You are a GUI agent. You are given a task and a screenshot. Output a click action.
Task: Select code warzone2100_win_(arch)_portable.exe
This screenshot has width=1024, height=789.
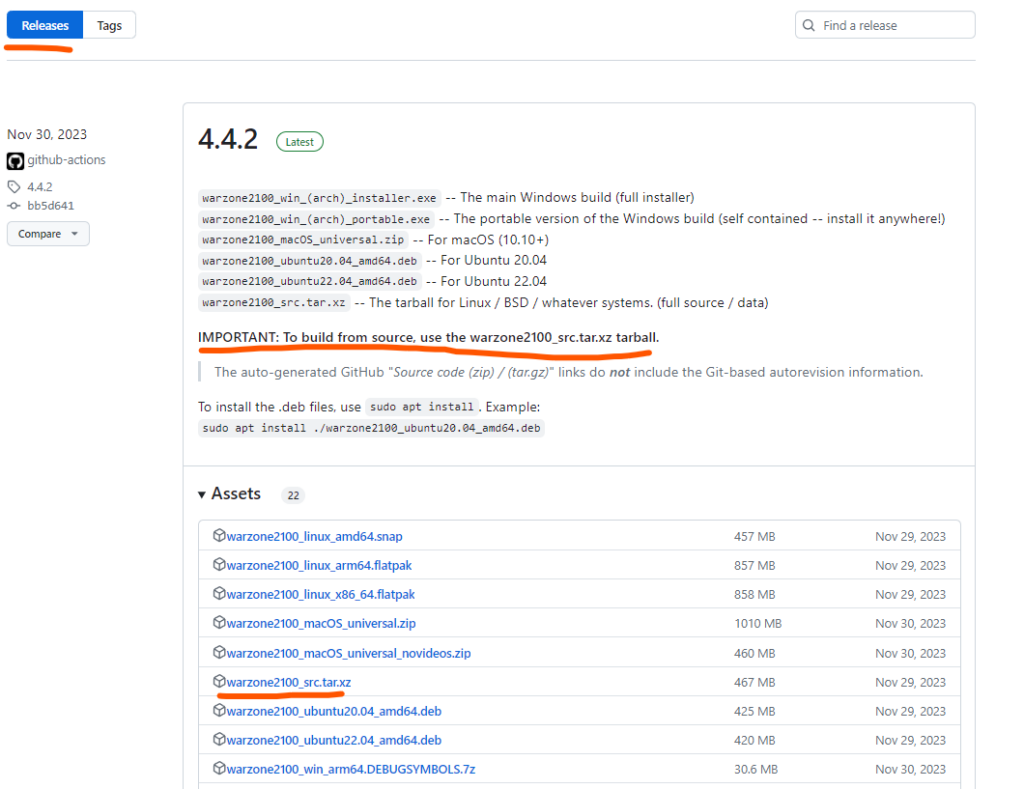pos(316,219)
